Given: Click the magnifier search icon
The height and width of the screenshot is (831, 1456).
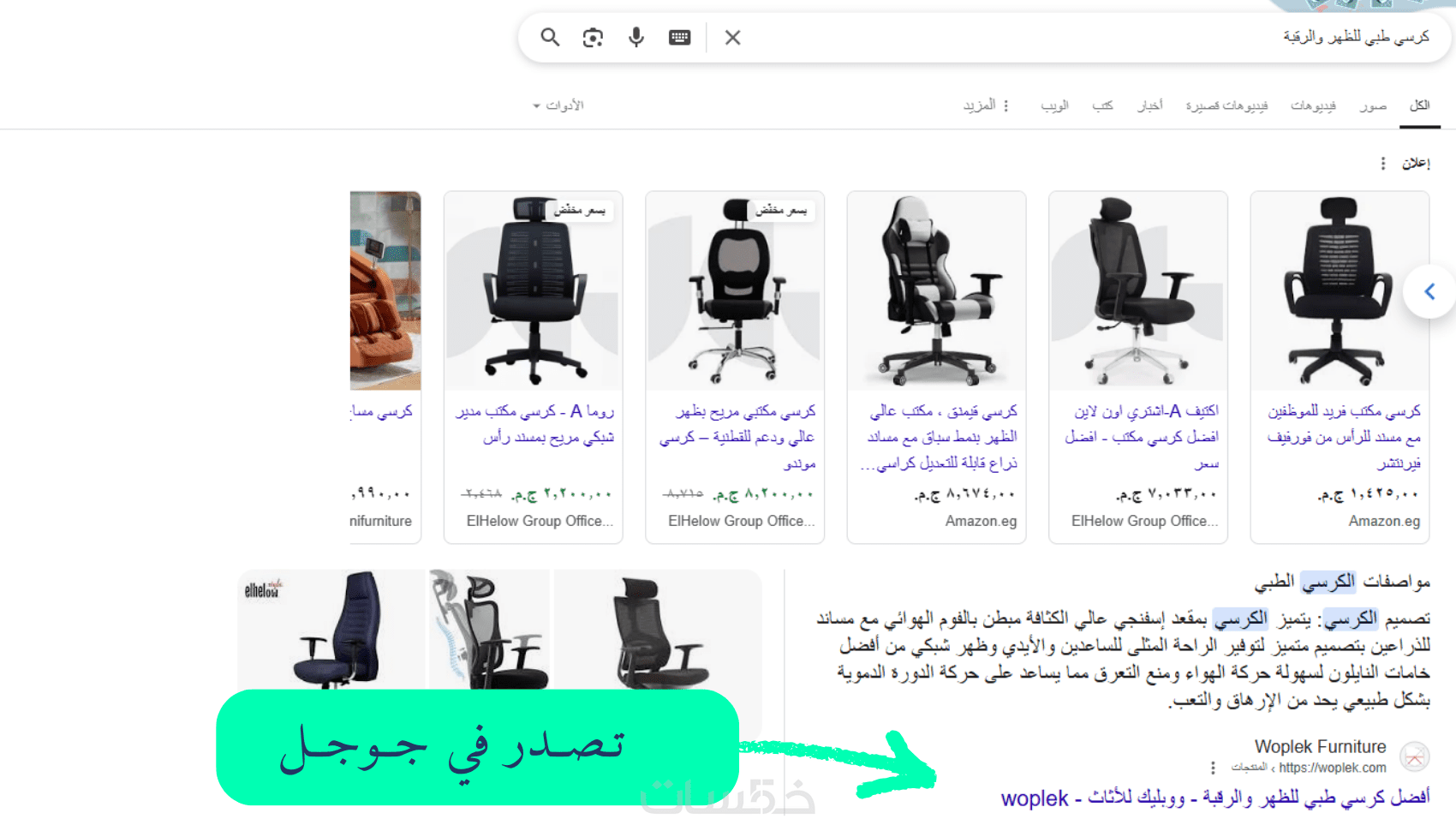Looking at the screenshot, I should tap(550, 37).
